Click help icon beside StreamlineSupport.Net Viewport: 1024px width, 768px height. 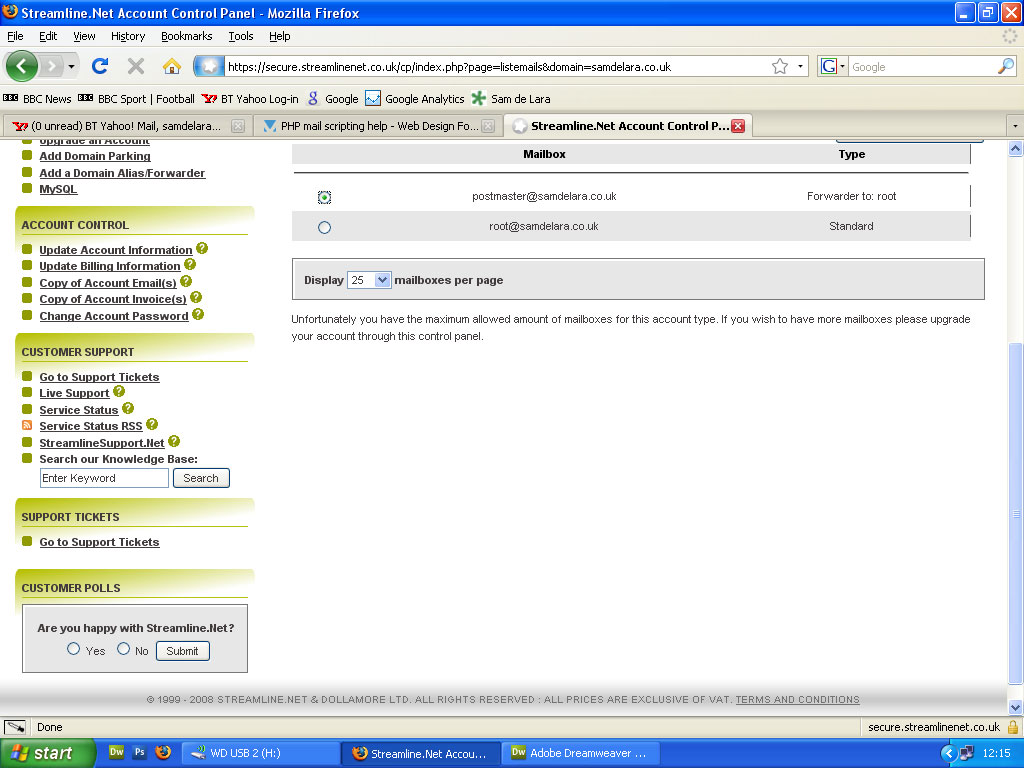(174, 441)
